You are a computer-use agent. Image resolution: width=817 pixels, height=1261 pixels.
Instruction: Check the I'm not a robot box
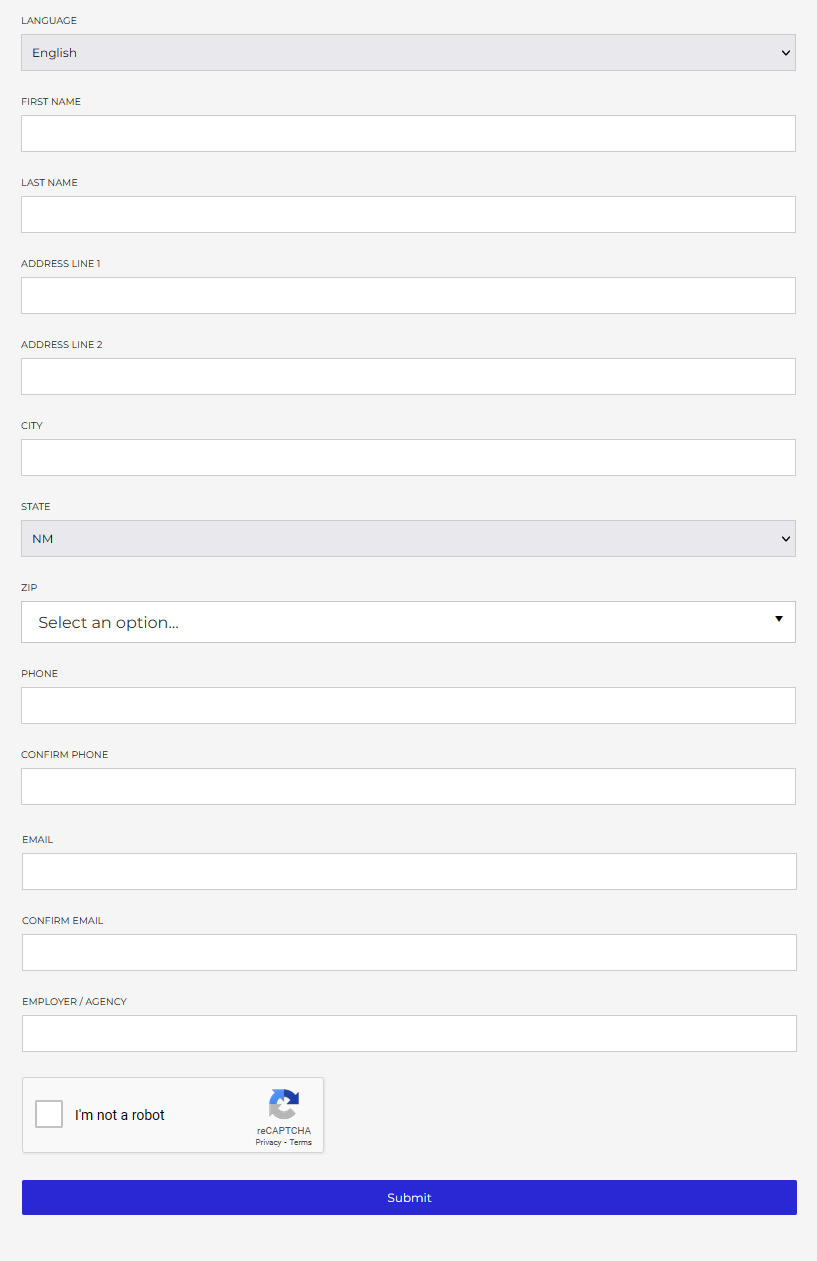pos(49,1114)
